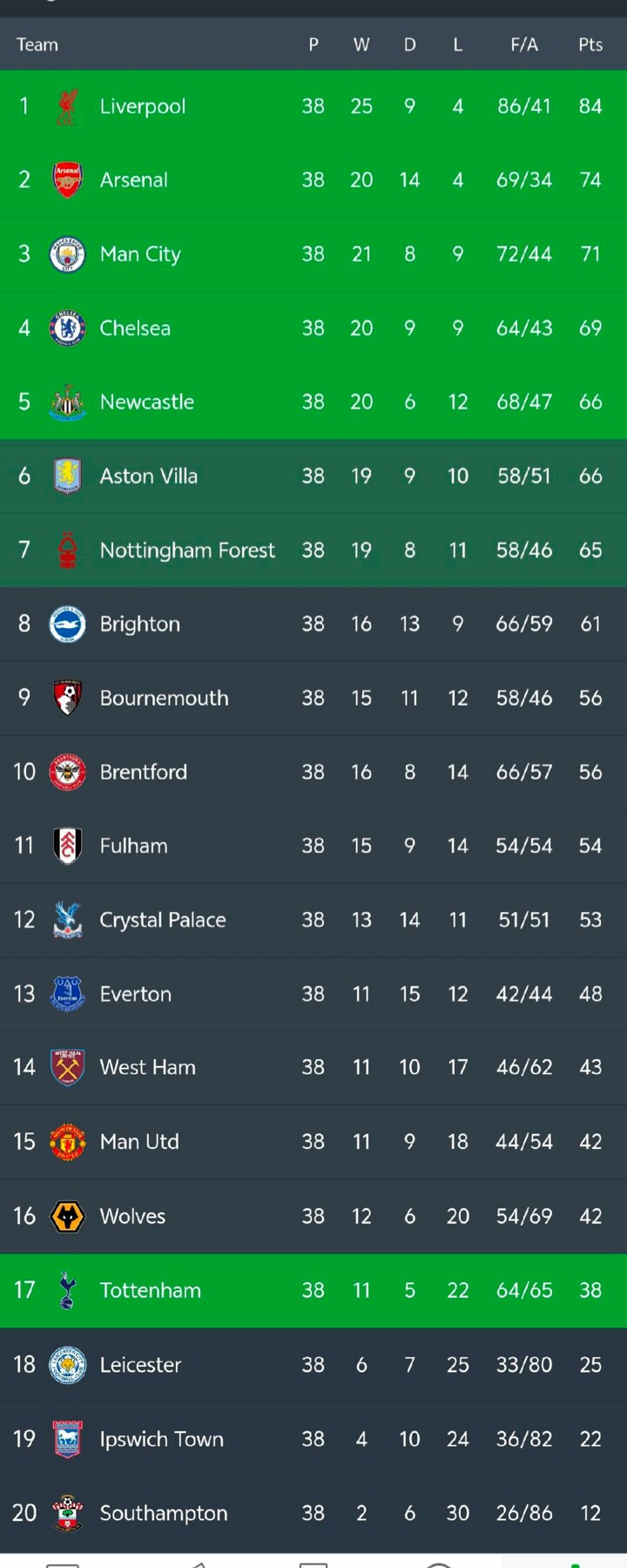The image size is (627, 1568).
Task: Tap the Liverpool club crest
Action: [x=67, y=106]
